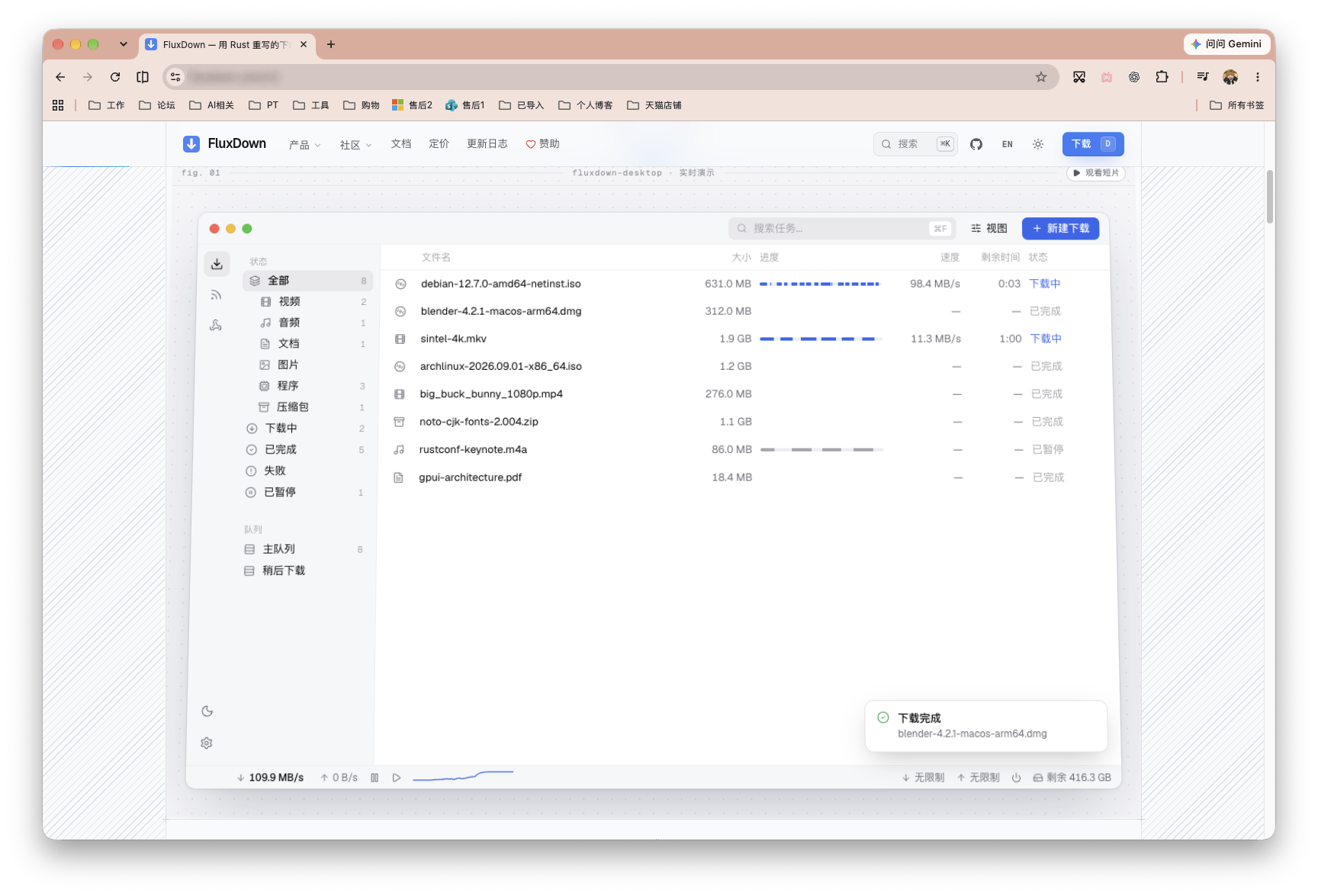Viewport: 1318px width, 896px height.
Task: Click the pause-all icon in status bar
Action: pyautogui.click(x=375, y=778)
